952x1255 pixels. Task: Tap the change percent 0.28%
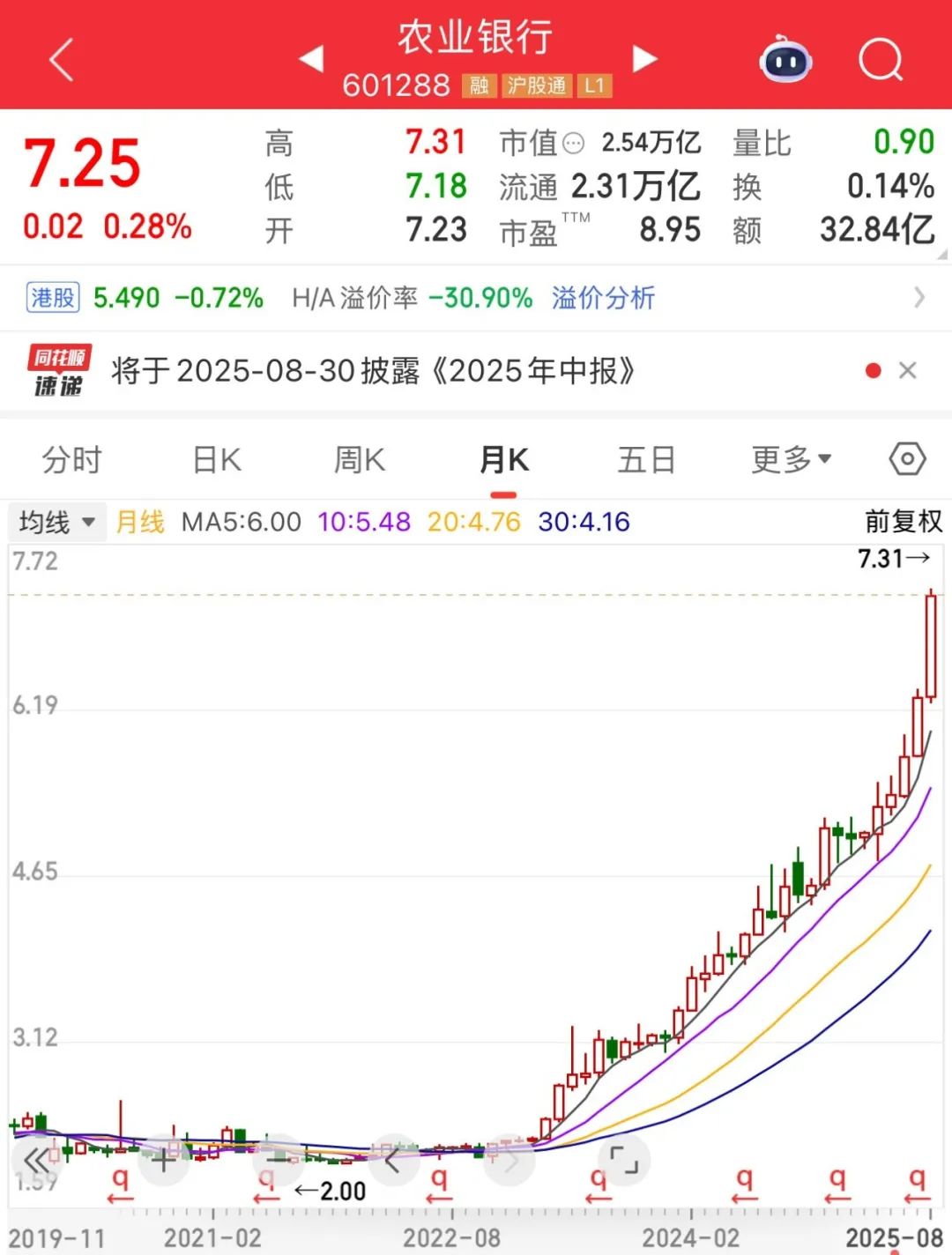147,226
